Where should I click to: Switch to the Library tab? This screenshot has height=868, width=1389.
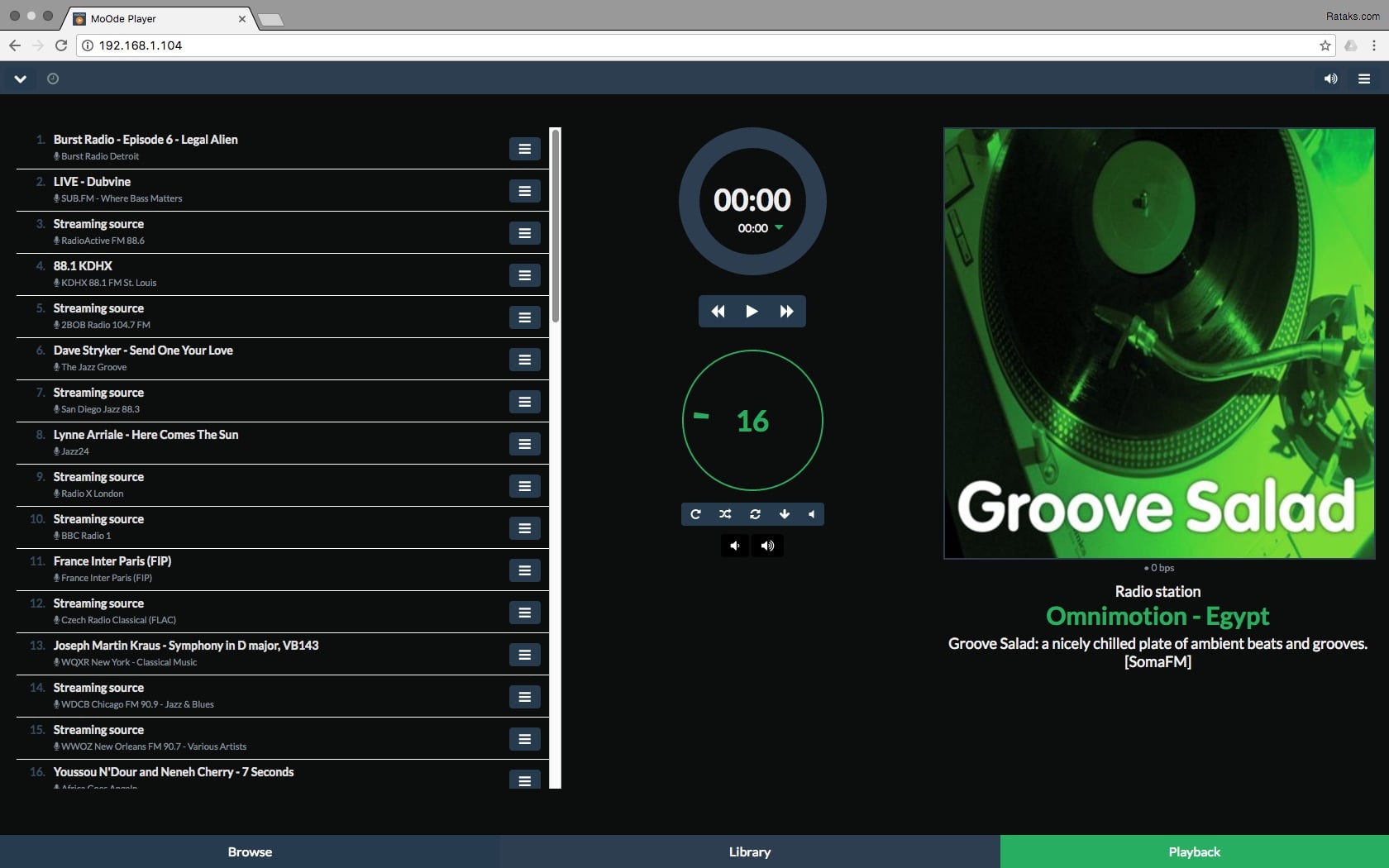click(750, 851)
